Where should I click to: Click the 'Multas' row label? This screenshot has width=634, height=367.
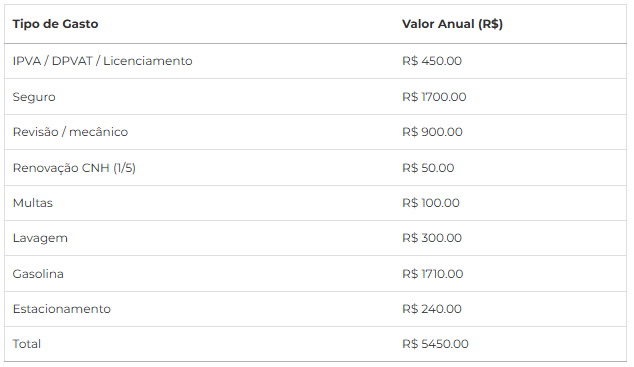click(33, 203)
